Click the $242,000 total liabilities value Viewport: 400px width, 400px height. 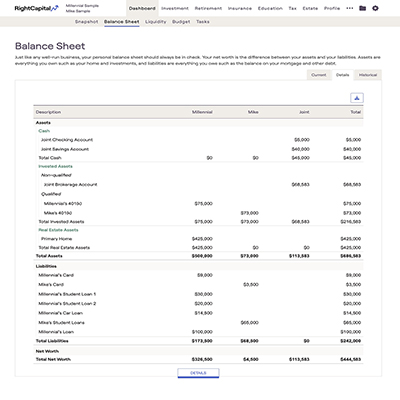coord(351,341)
